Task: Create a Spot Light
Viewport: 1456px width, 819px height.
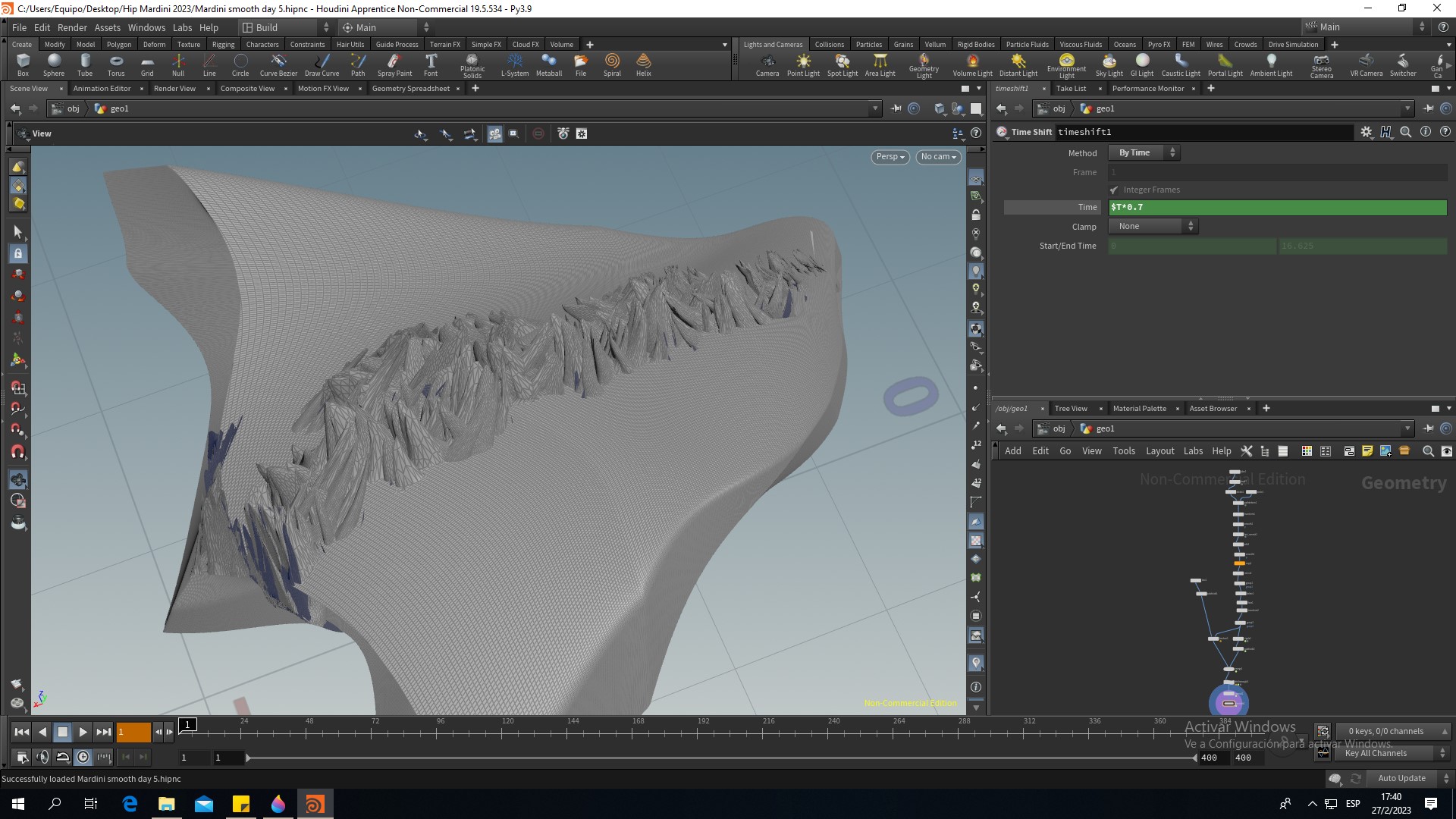Action: [843, 64]
